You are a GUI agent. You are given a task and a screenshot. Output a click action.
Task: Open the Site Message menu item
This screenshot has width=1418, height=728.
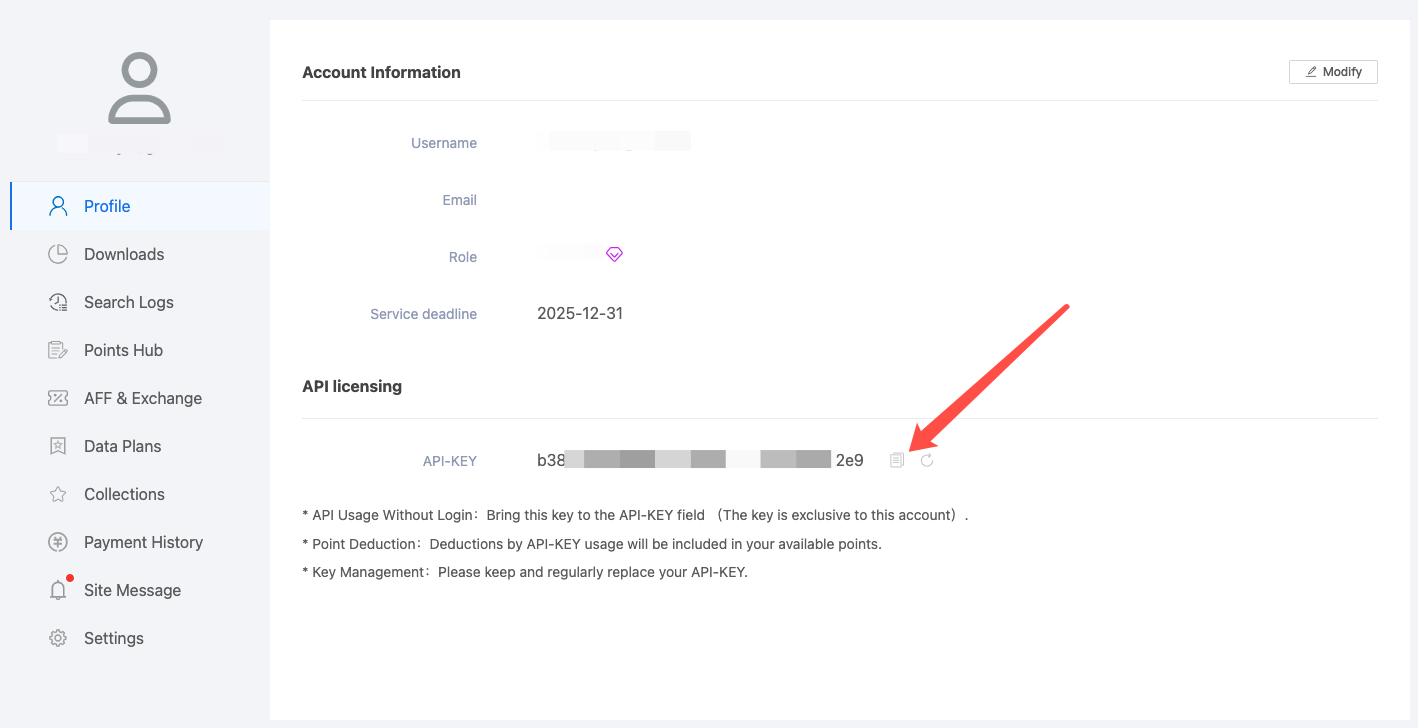coord(140,590)
